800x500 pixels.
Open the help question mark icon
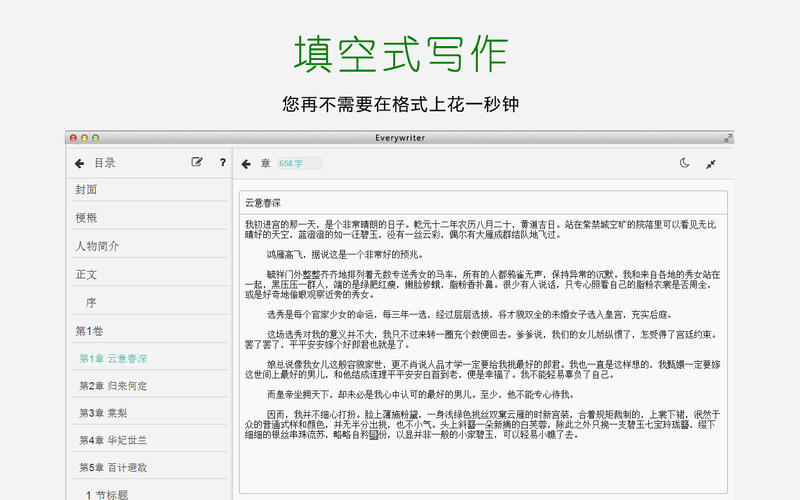click(x=222, y=162)
